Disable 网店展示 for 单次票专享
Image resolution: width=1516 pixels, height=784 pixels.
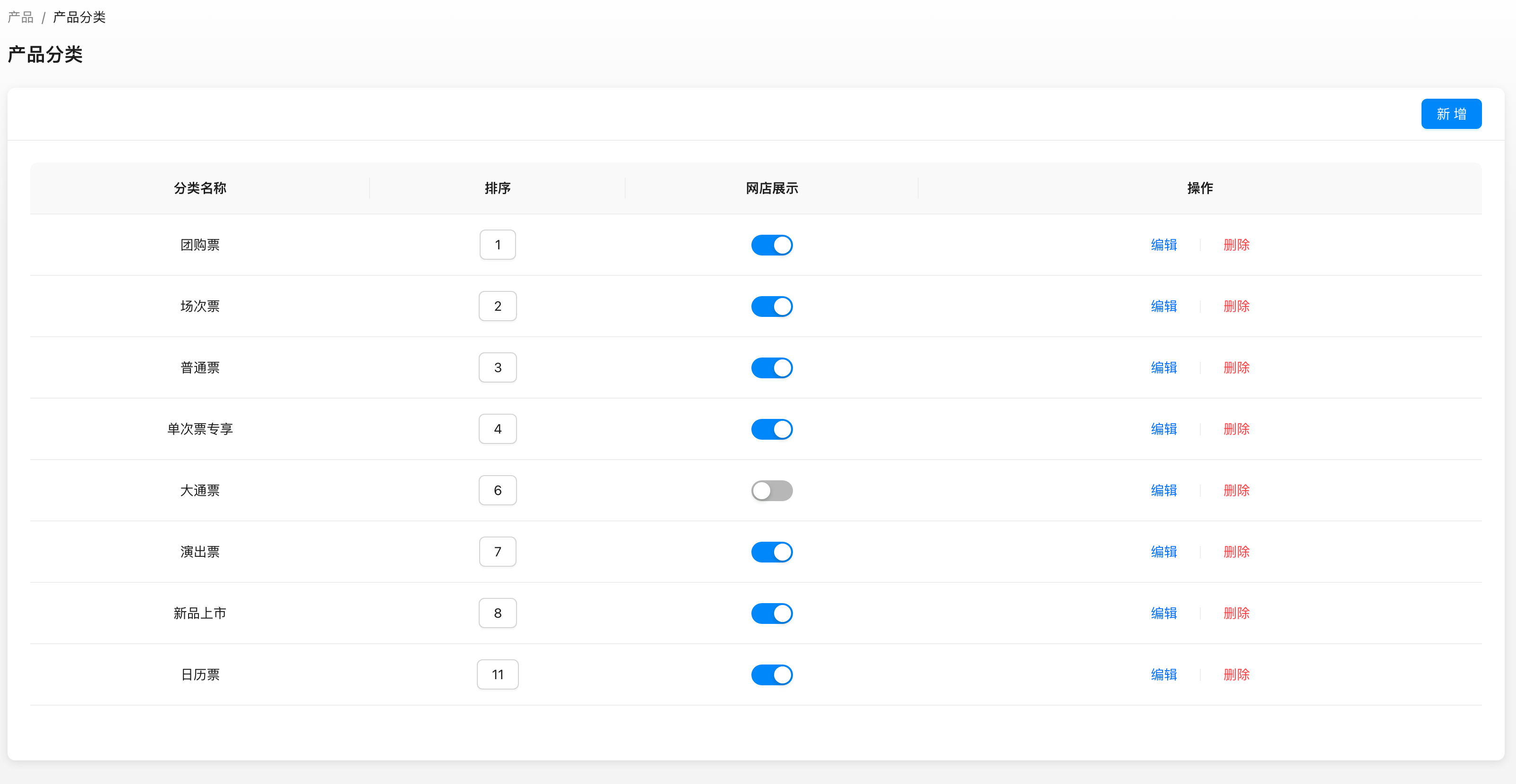[772, 429]
